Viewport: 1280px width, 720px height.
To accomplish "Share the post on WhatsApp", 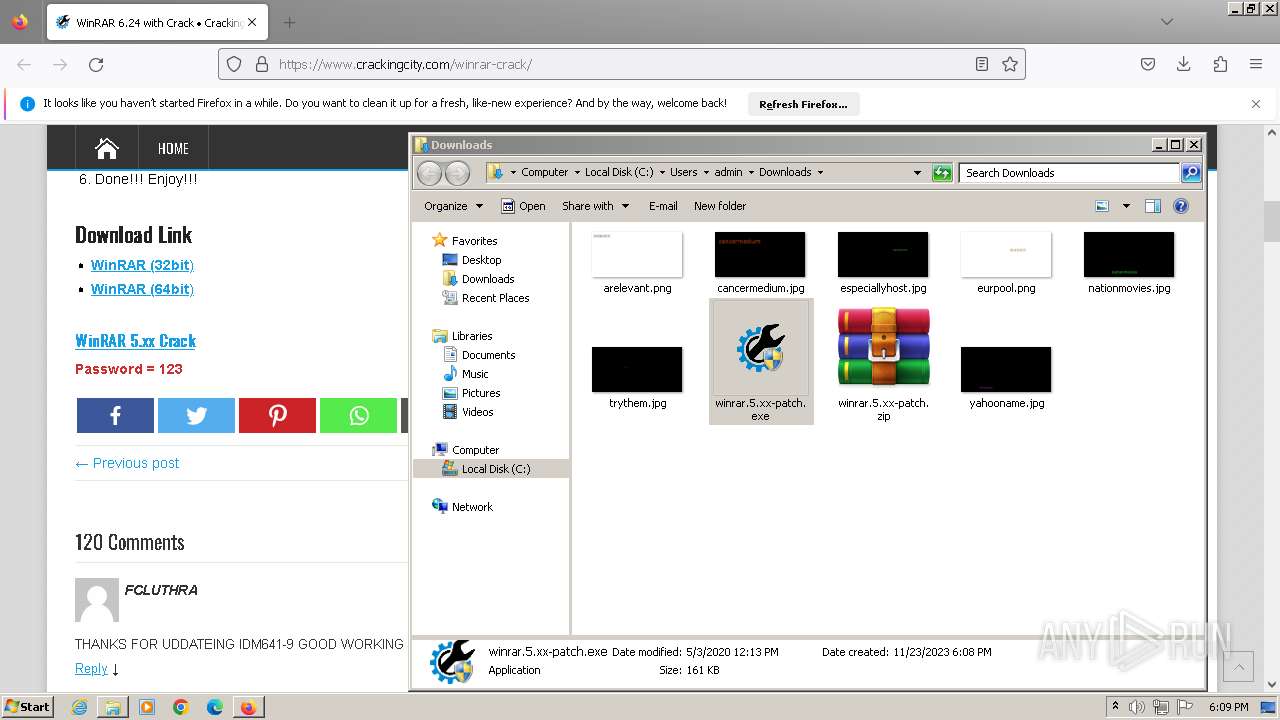I will tap(358, 416).
